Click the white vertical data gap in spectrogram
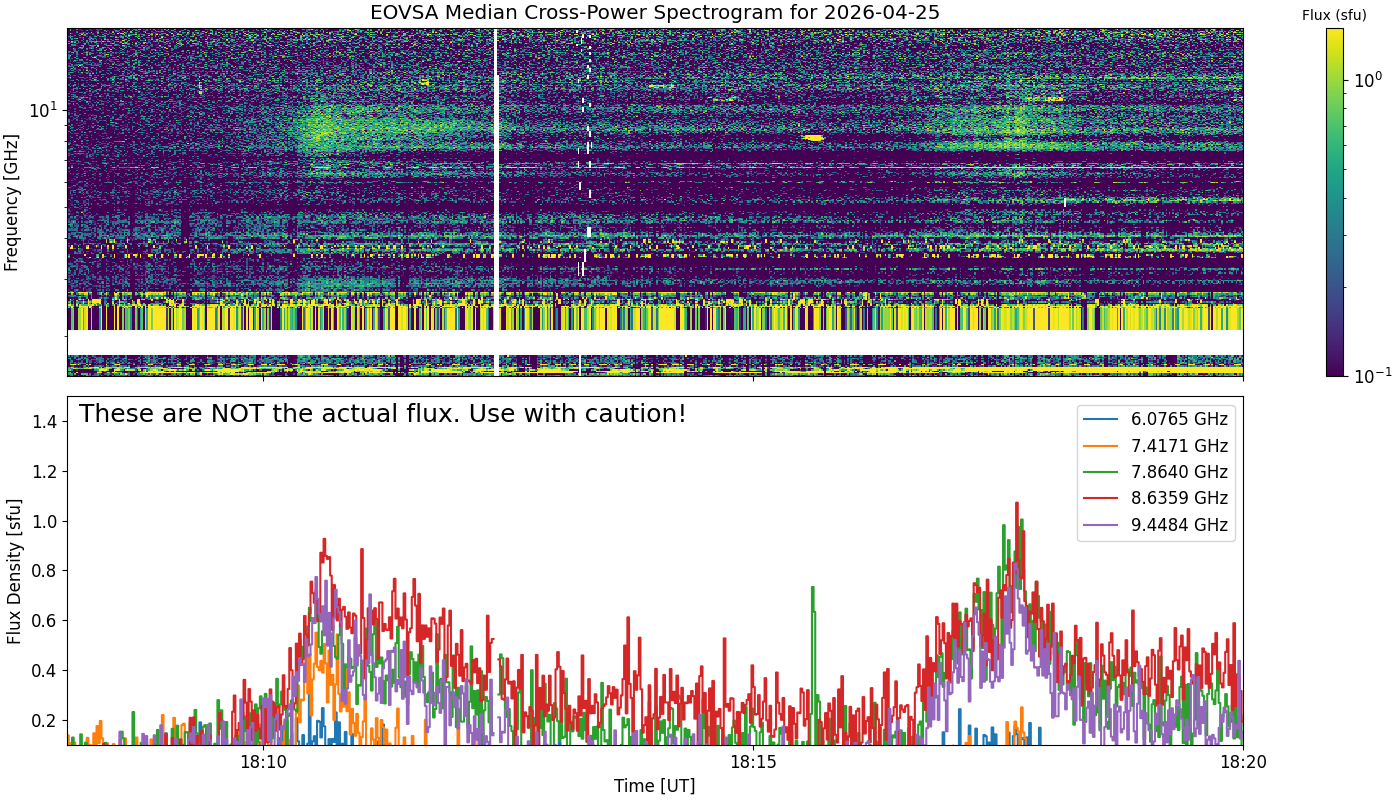The height and width of the screenshot is (800, 1400). tap(496, 202)
